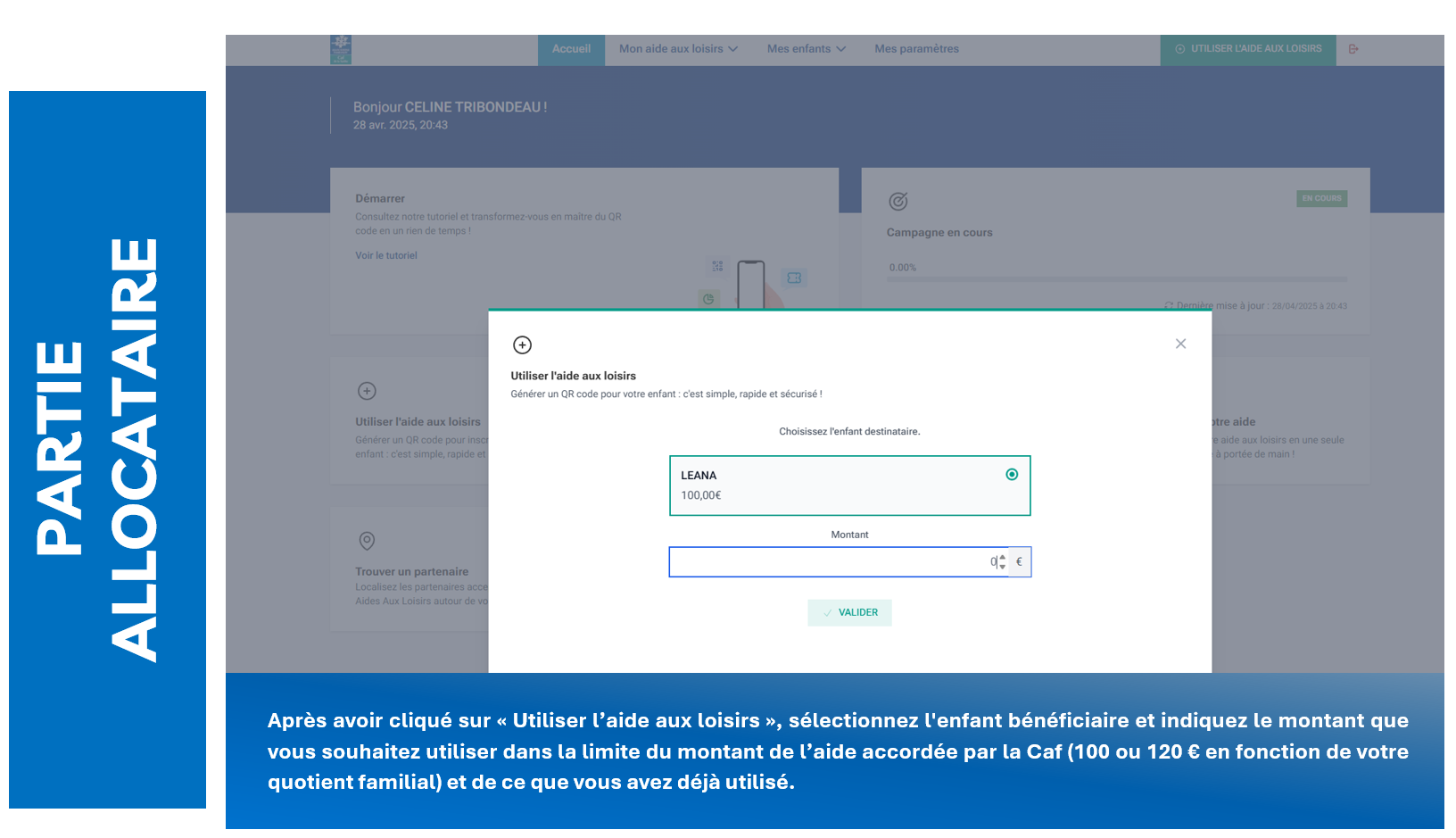Expand the Mes enfants dropdown
The width and height of the screenshot is (1456, 838).
click(x=806, y=49)
